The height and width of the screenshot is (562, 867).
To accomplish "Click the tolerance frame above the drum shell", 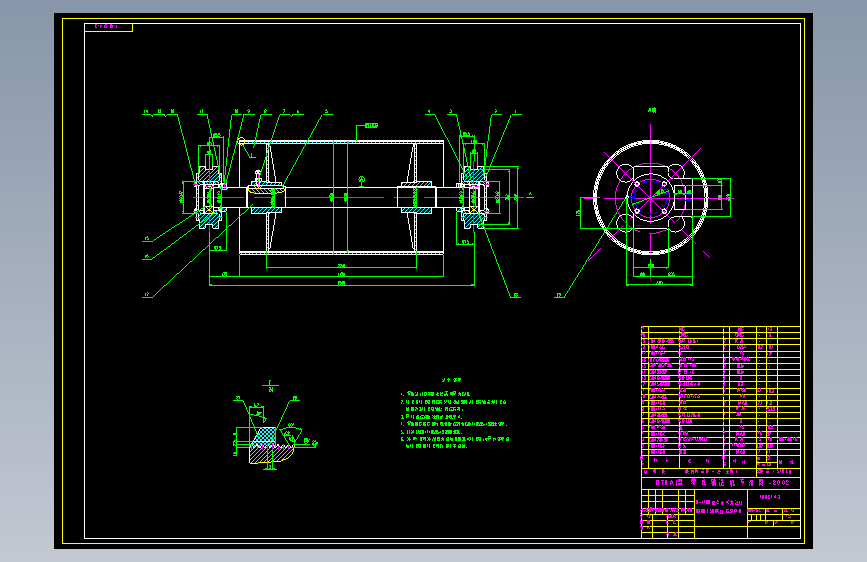I will (371, 126).
